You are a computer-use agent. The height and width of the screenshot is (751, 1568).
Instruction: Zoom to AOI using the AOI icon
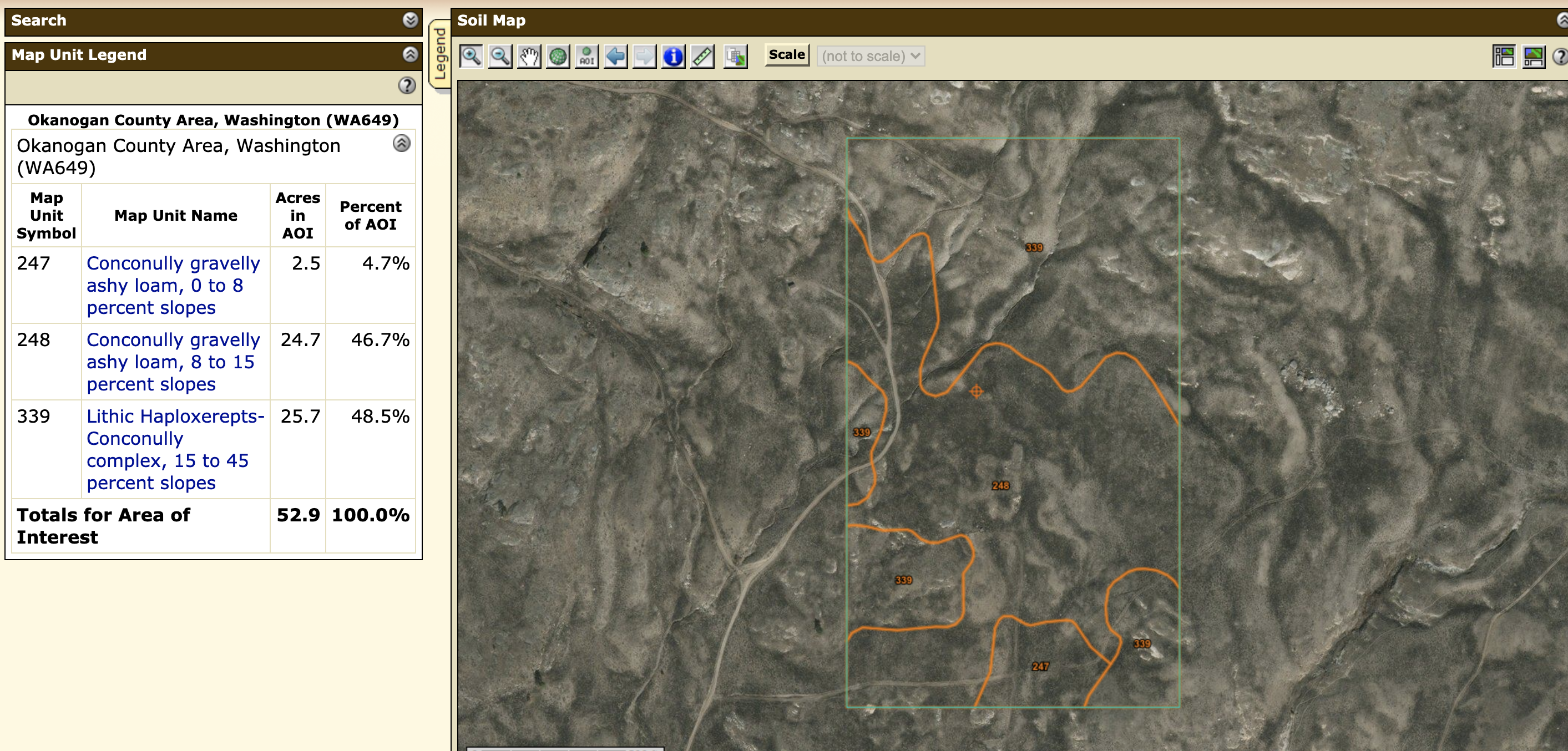point(587,57)
